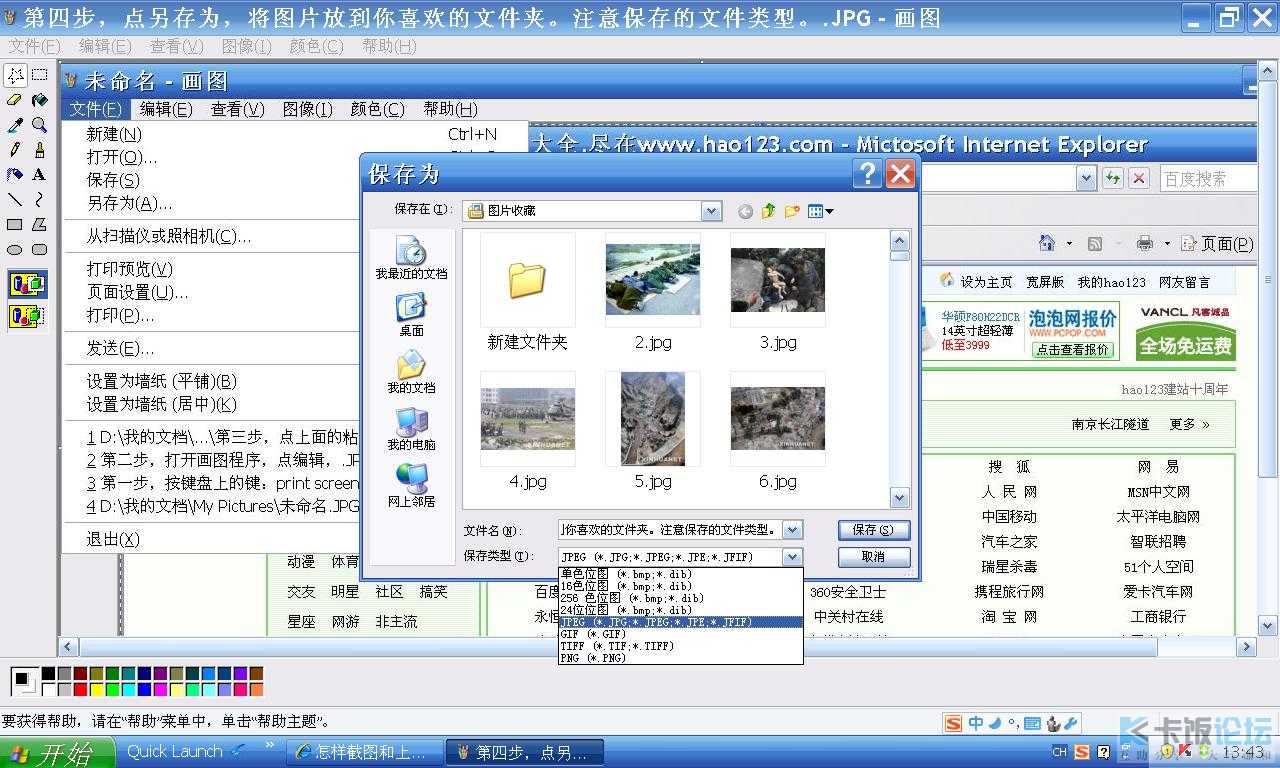The width and height of the screenshot is (1280, 768).
Task: Open 我的文档 in the places bar
Action: tap(411, 371)
